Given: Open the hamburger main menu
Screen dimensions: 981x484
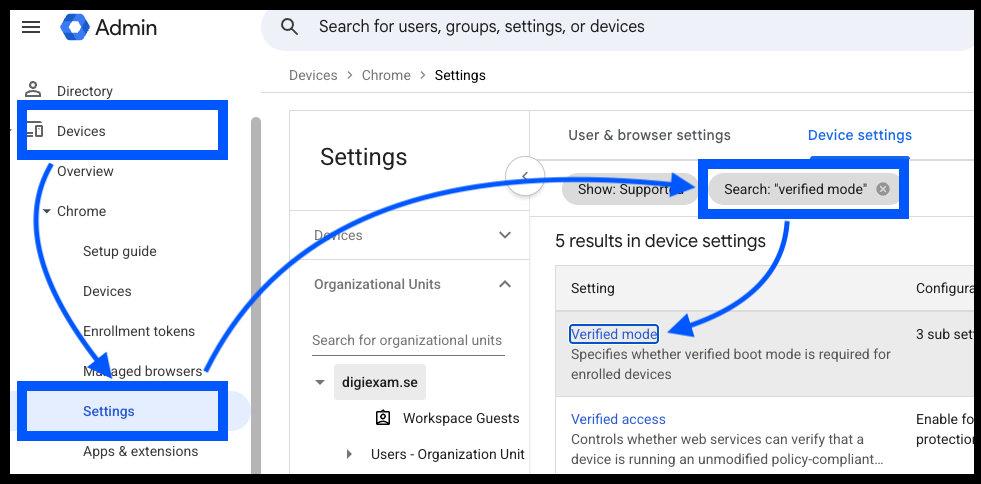Looking at the screenshot, I should tap(31, 27).
